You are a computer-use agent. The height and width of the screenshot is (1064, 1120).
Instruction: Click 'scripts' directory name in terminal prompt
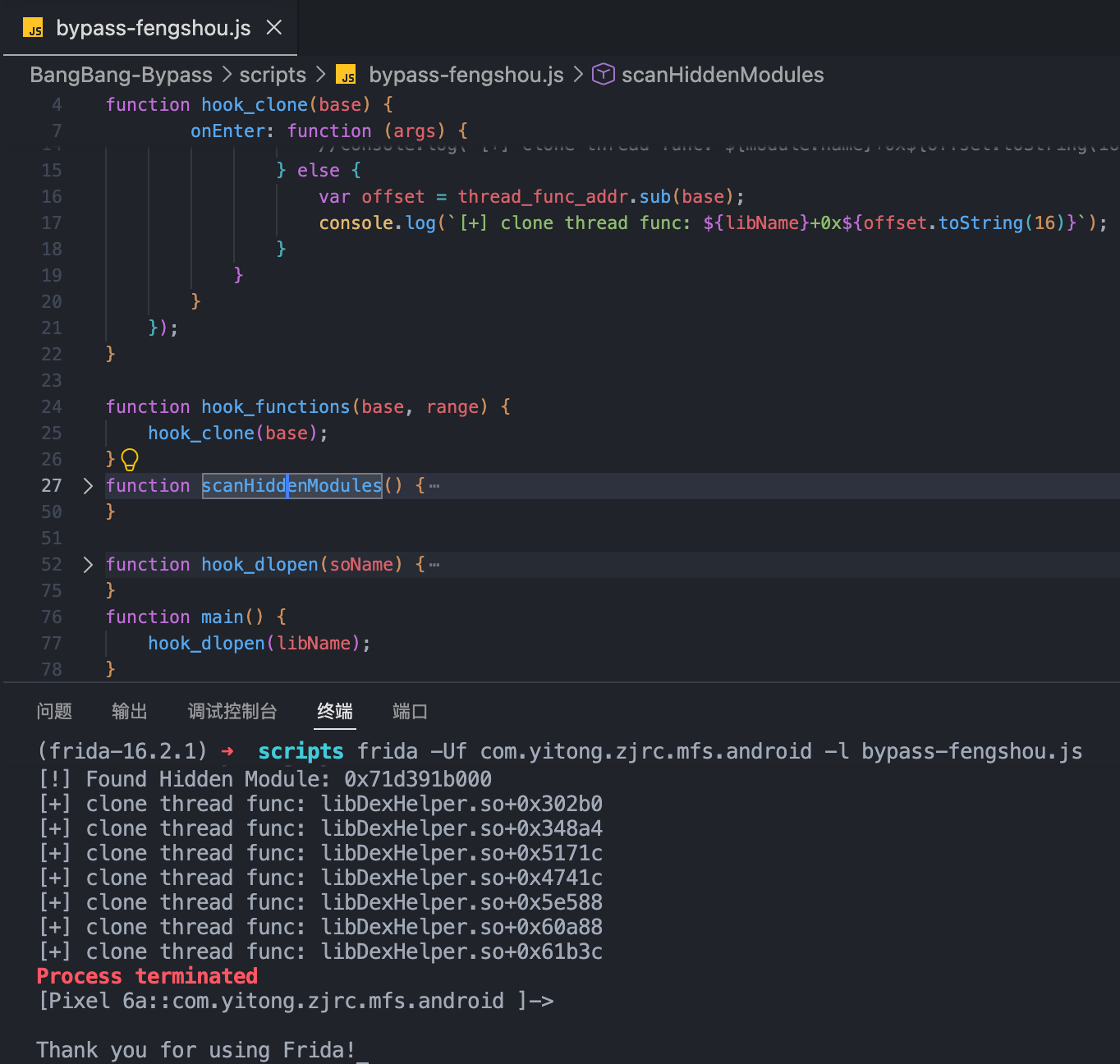301,751
